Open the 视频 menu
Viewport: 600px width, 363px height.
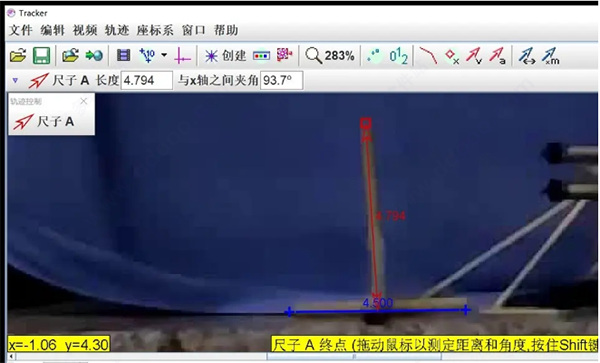[85, 30]
